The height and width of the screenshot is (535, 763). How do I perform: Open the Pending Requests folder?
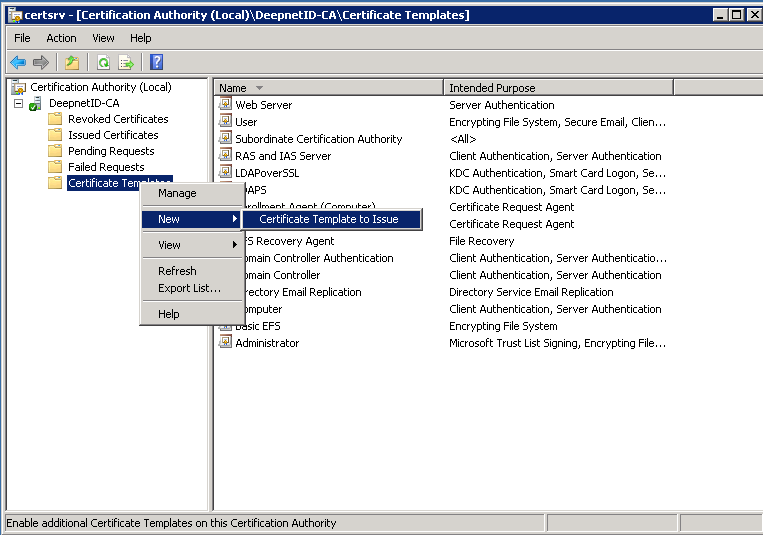[x=110, y=151]
